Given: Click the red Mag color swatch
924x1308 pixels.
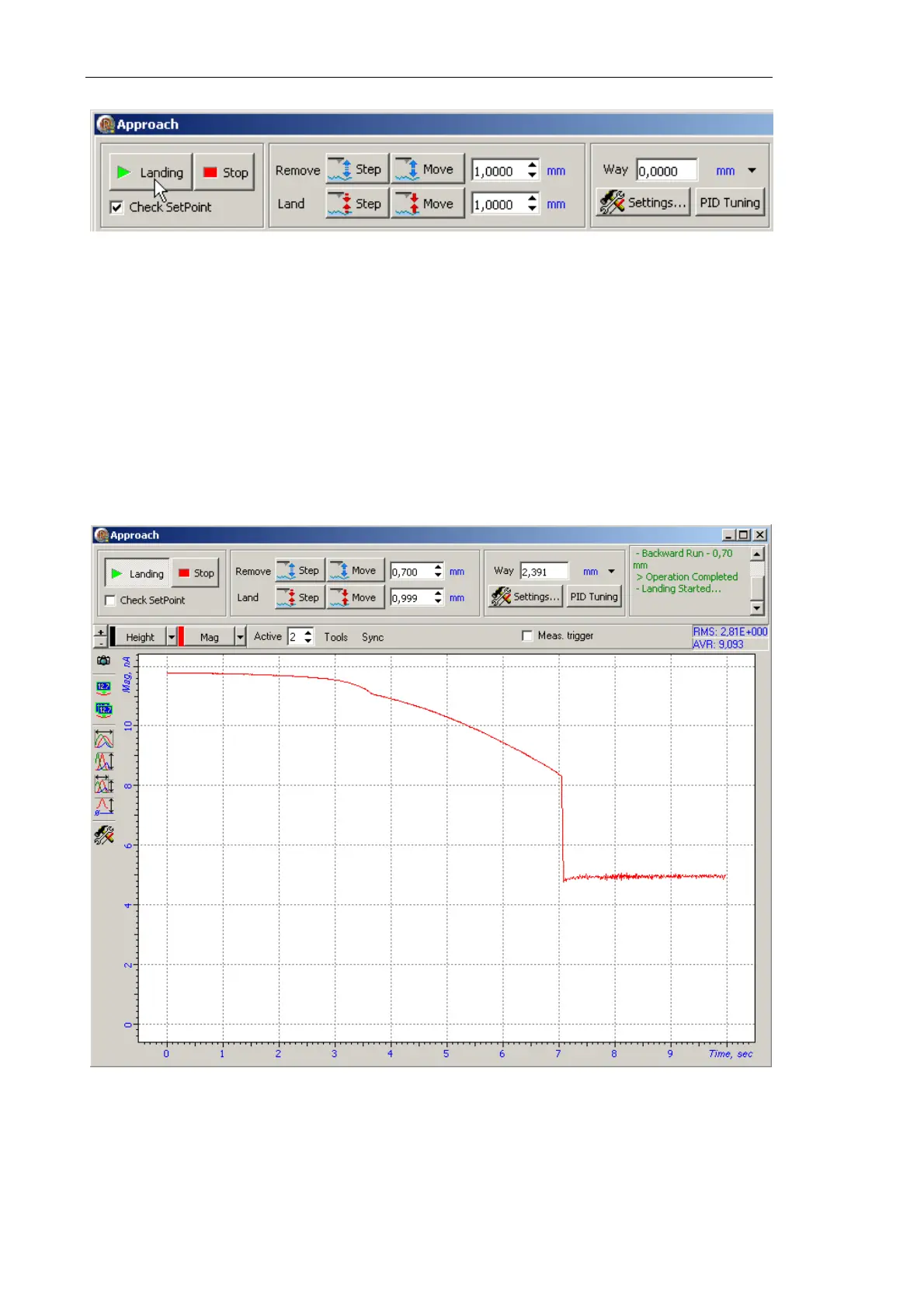Looking at the screenshot, I should [x=181, y=637].
